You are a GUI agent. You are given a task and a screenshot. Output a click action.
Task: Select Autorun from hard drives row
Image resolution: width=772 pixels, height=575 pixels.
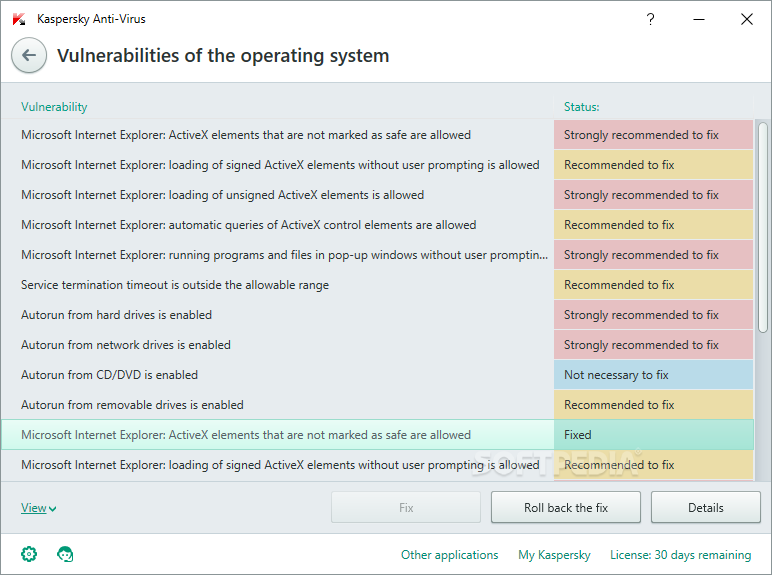[377, 315]
